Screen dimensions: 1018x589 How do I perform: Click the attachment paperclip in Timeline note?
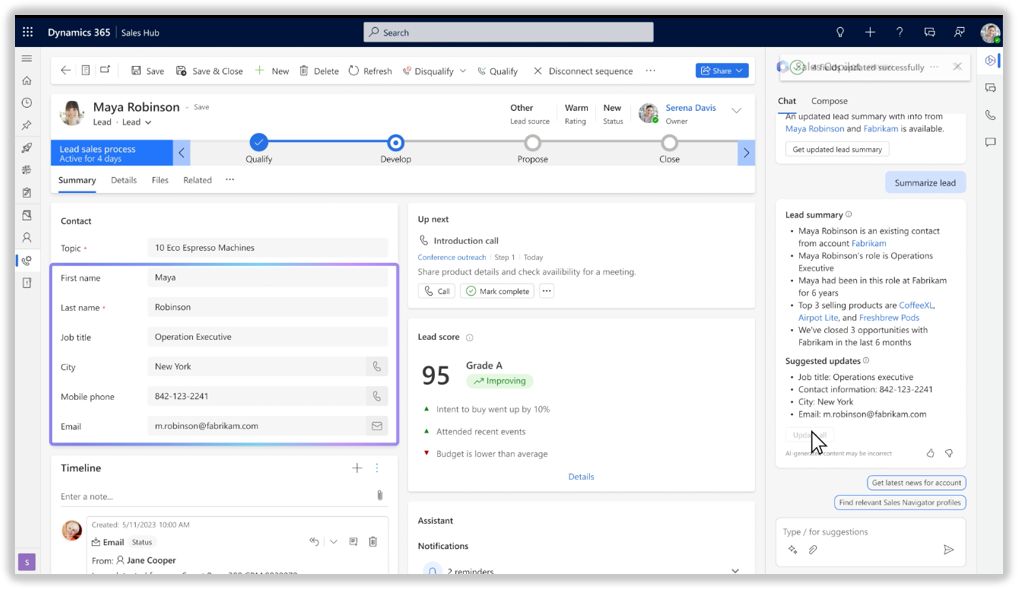click(380, 495)
